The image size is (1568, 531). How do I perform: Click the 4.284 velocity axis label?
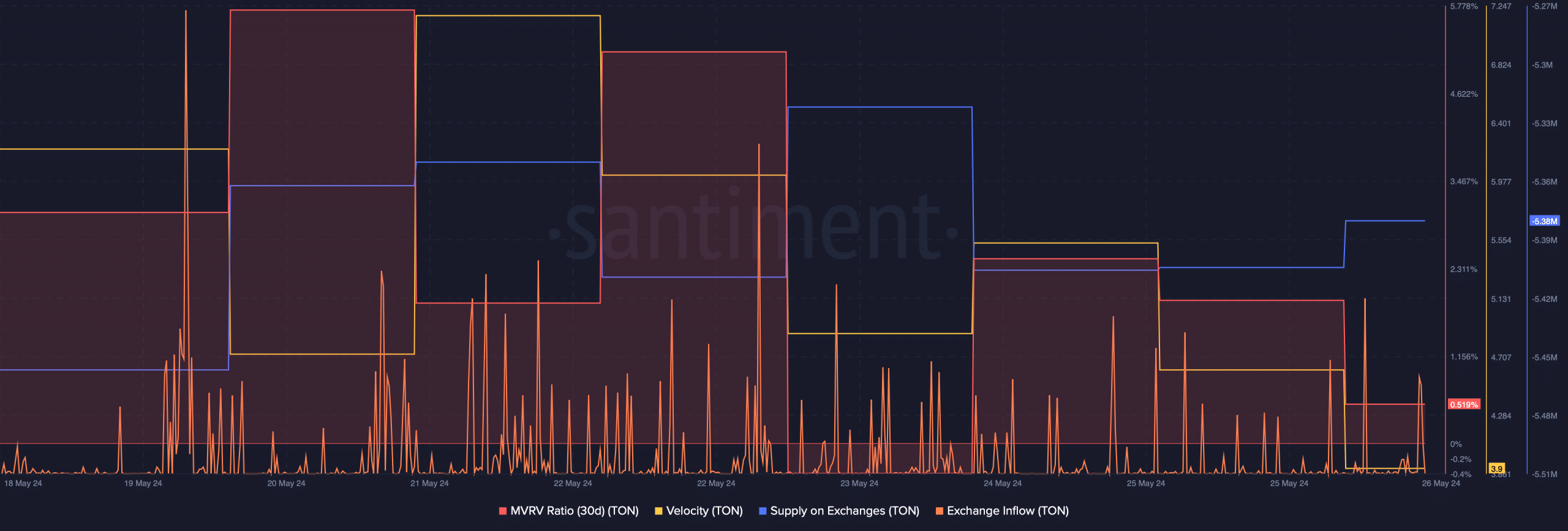(1501, 416)
